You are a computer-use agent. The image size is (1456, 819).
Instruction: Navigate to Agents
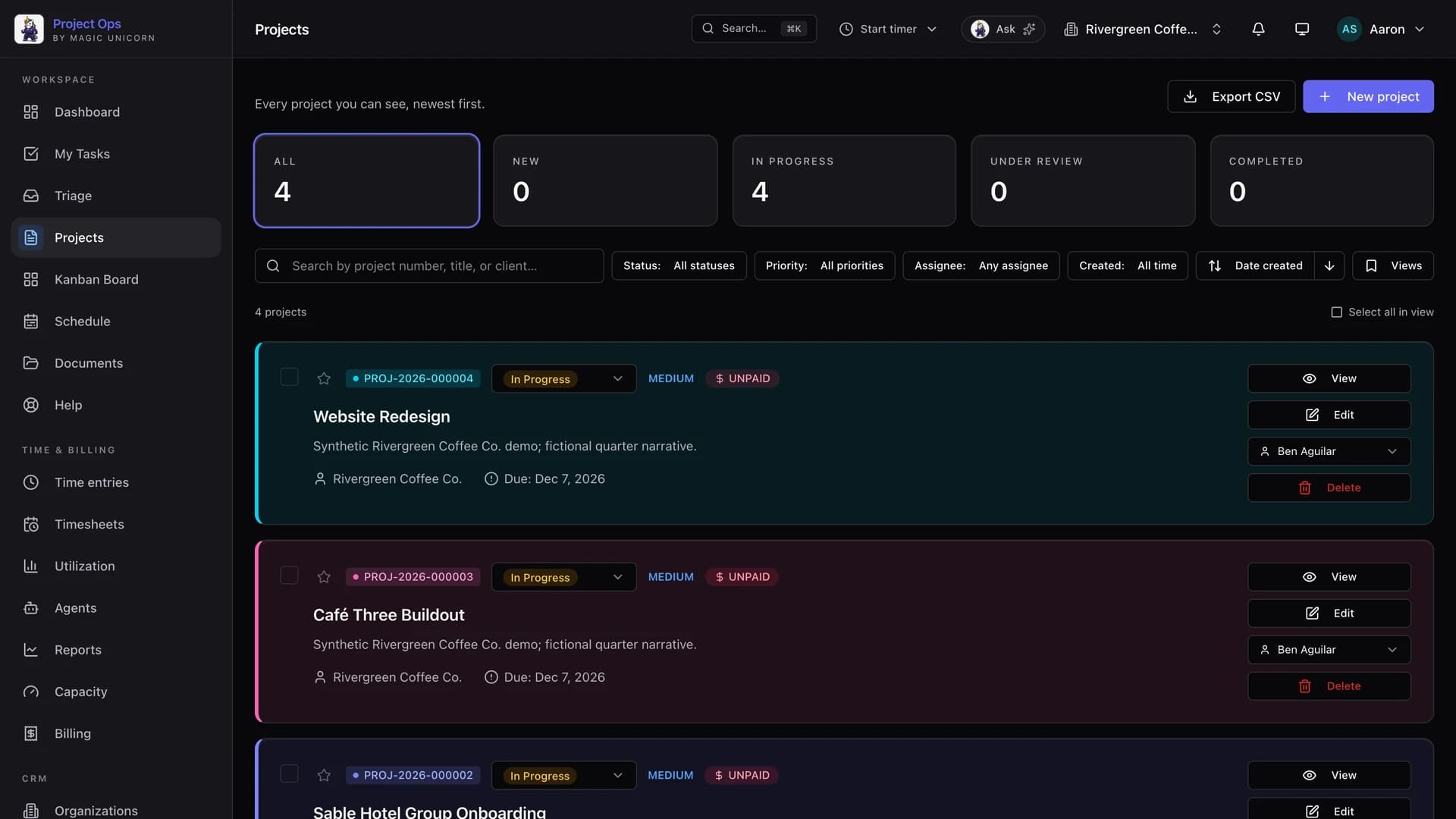point(116,607)
